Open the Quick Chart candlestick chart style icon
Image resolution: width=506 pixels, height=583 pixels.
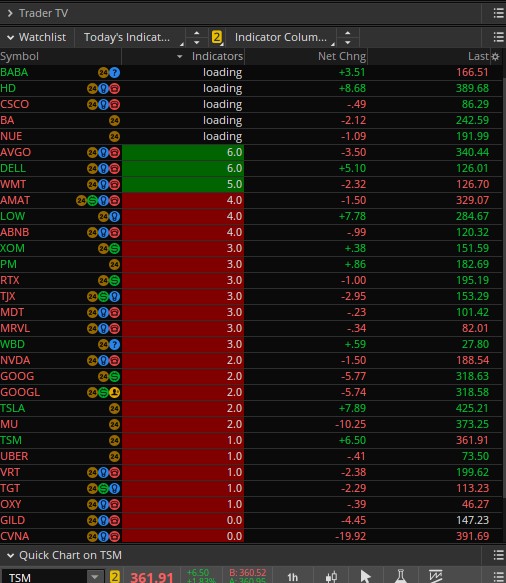tap(331, 577)
